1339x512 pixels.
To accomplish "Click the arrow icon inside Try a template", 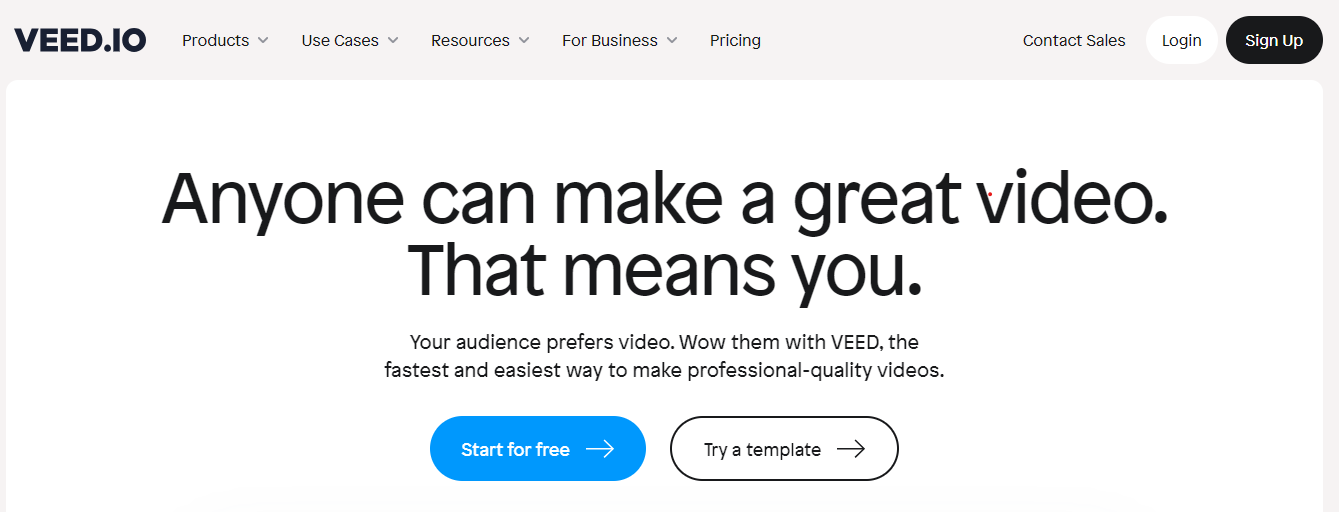I will (x=851, y=449).
